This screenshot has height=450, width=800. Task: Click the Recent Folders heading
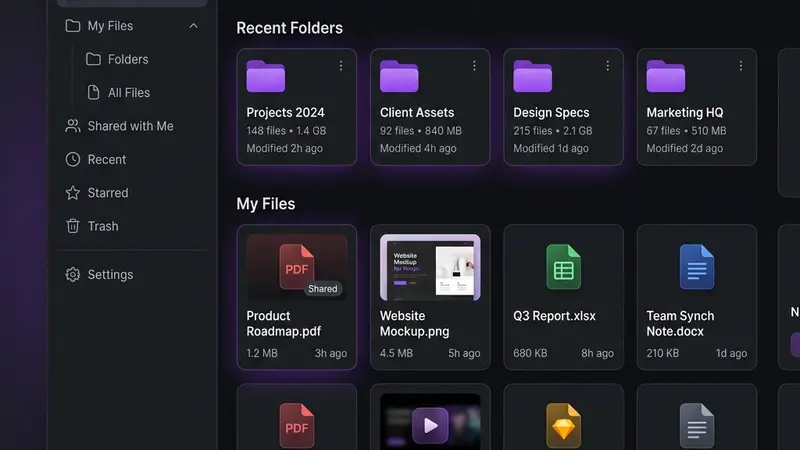point(289,28)
